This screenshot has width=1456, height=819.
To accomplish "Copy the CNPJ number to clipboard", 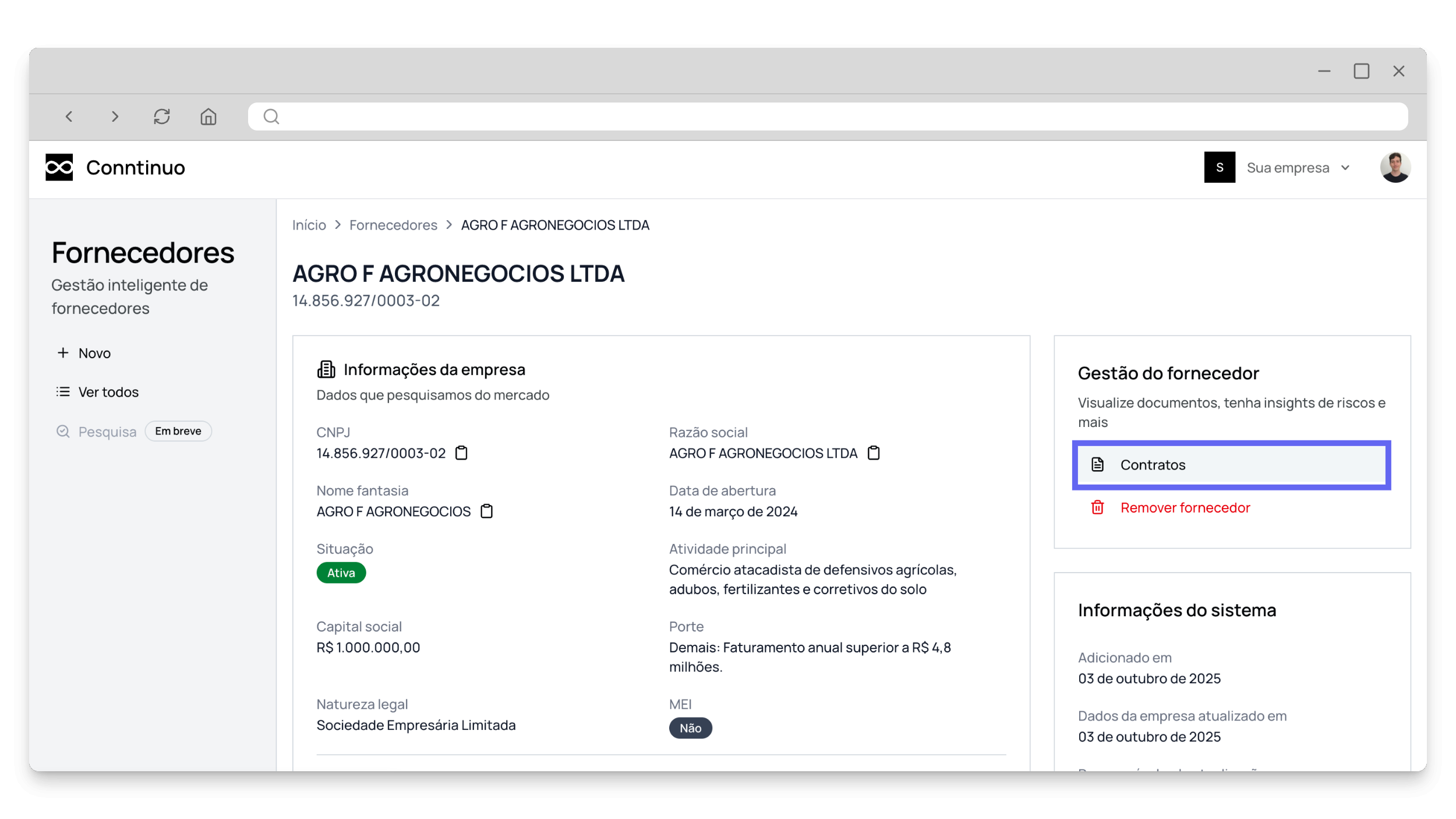I will click(x=461, y=453).
